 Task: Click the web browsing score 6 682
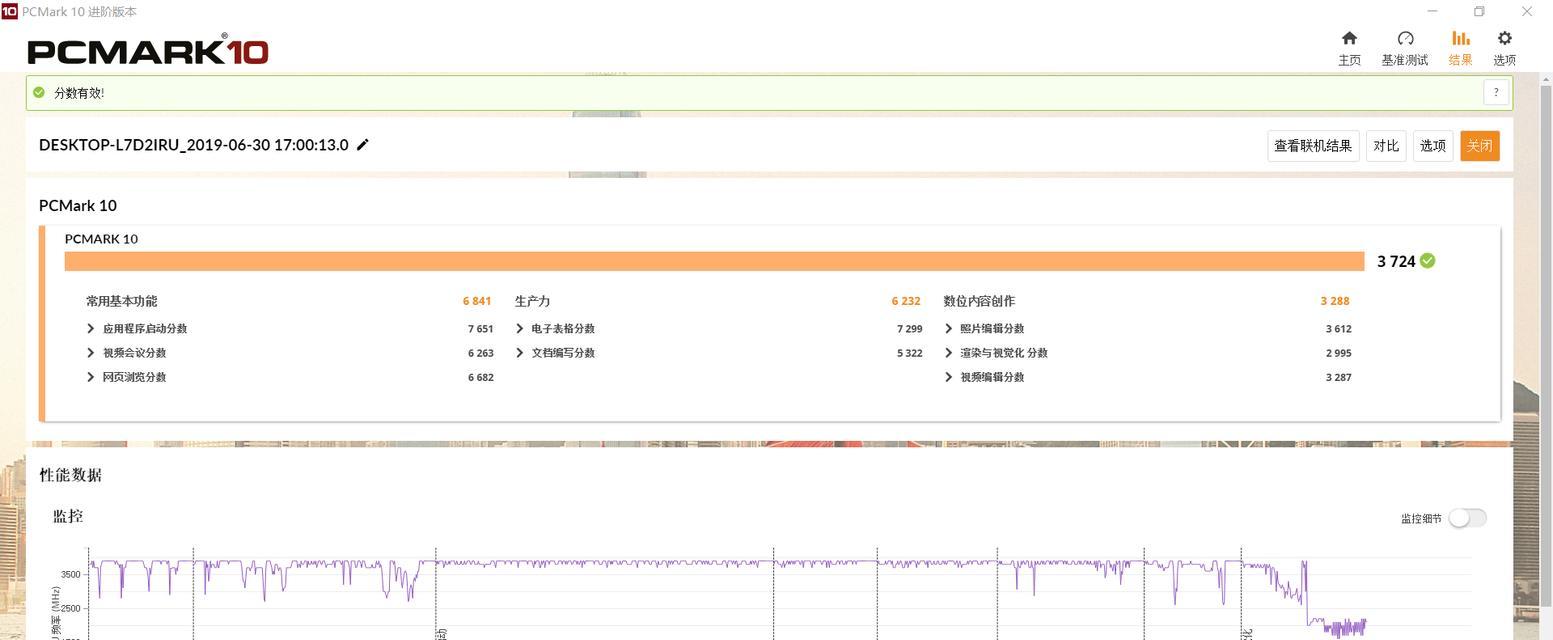pyautogui.click(x=480, y=377)
